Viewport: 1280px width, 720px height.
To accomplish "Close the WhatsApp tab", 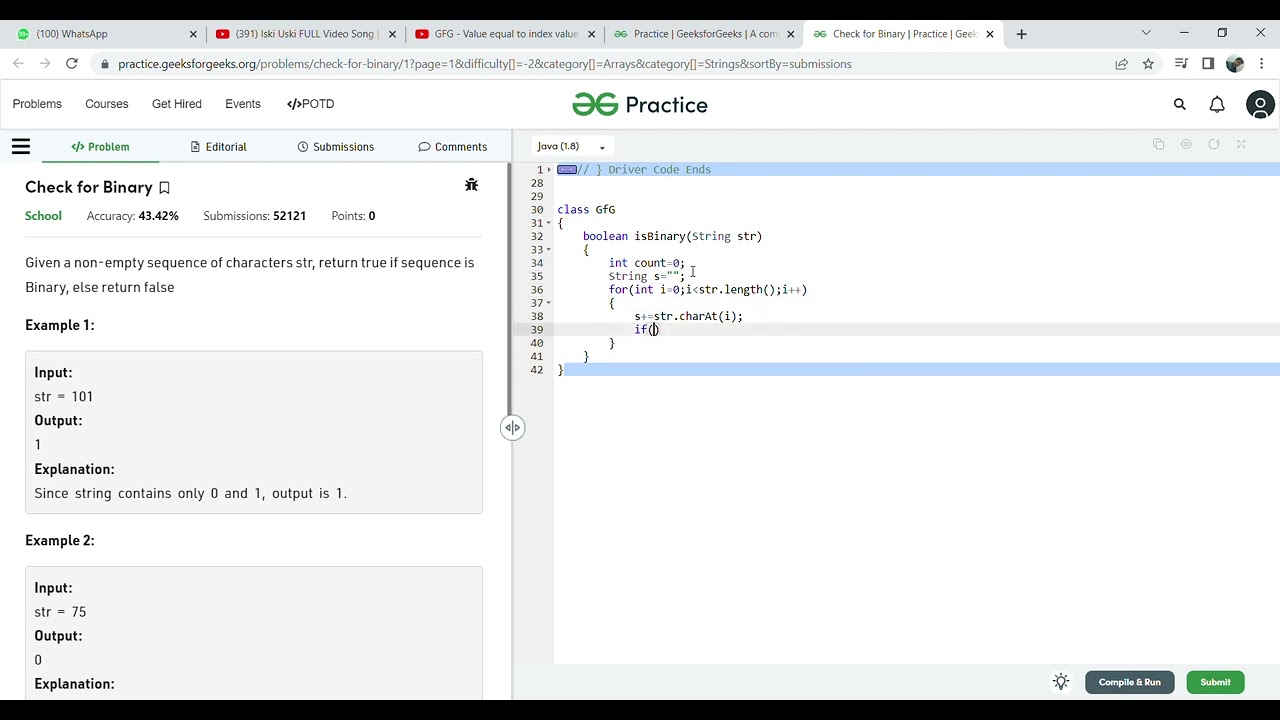I will 193,34.
